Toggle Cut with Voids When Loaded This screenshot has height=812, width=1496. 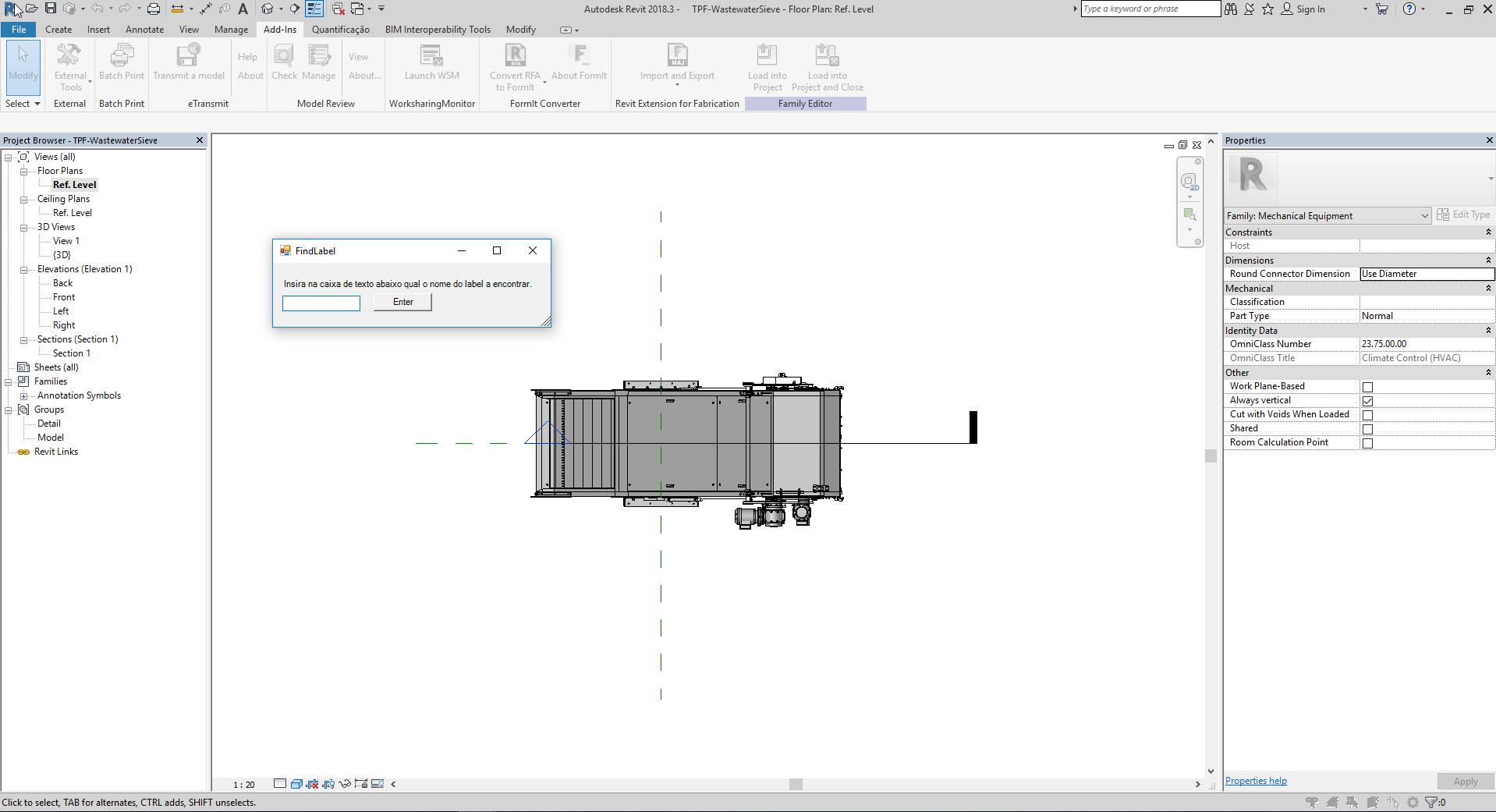(1367, 415)
